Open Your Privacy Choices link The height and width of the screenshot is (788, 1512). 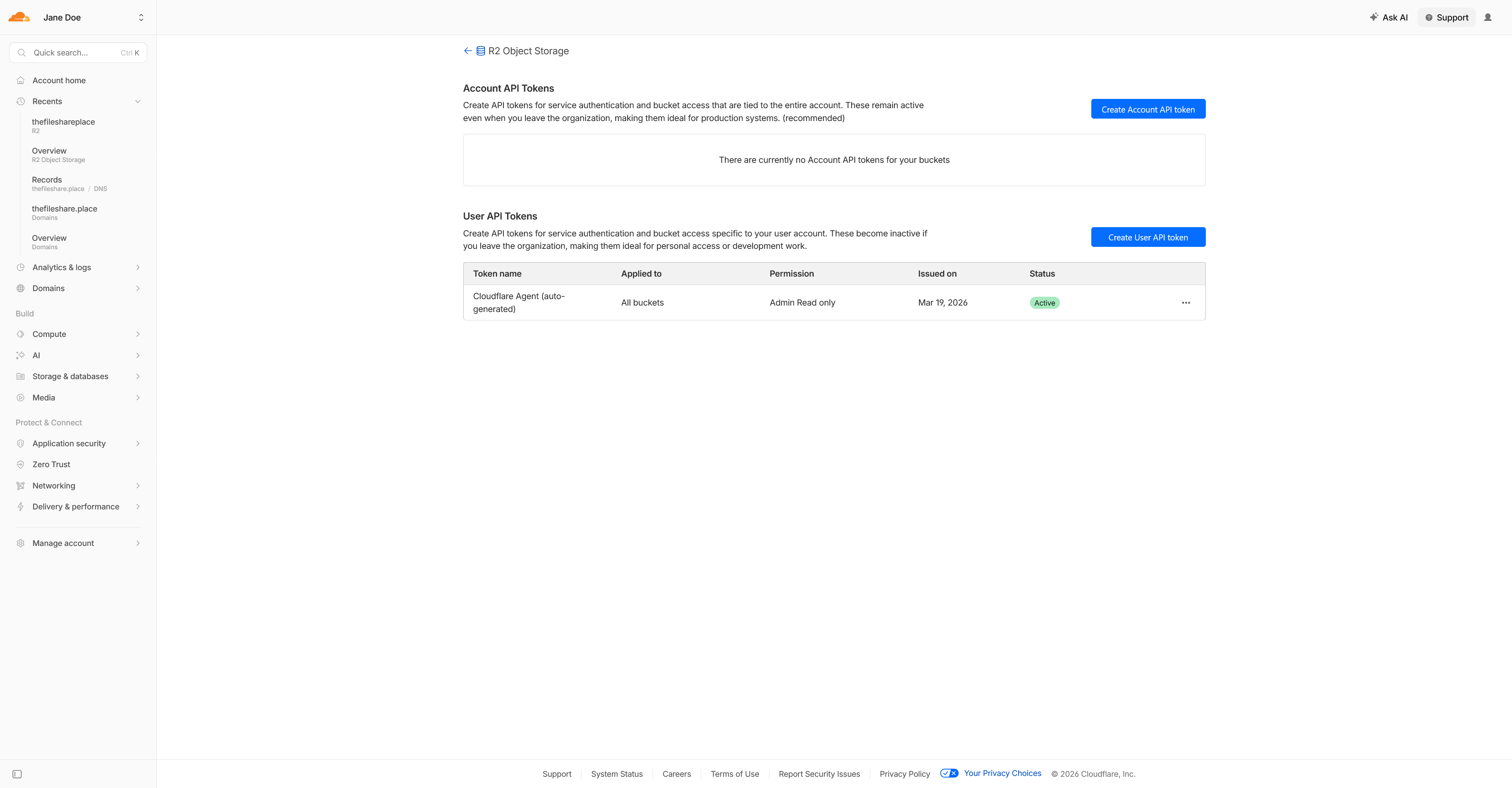(x=1003, y=773)
